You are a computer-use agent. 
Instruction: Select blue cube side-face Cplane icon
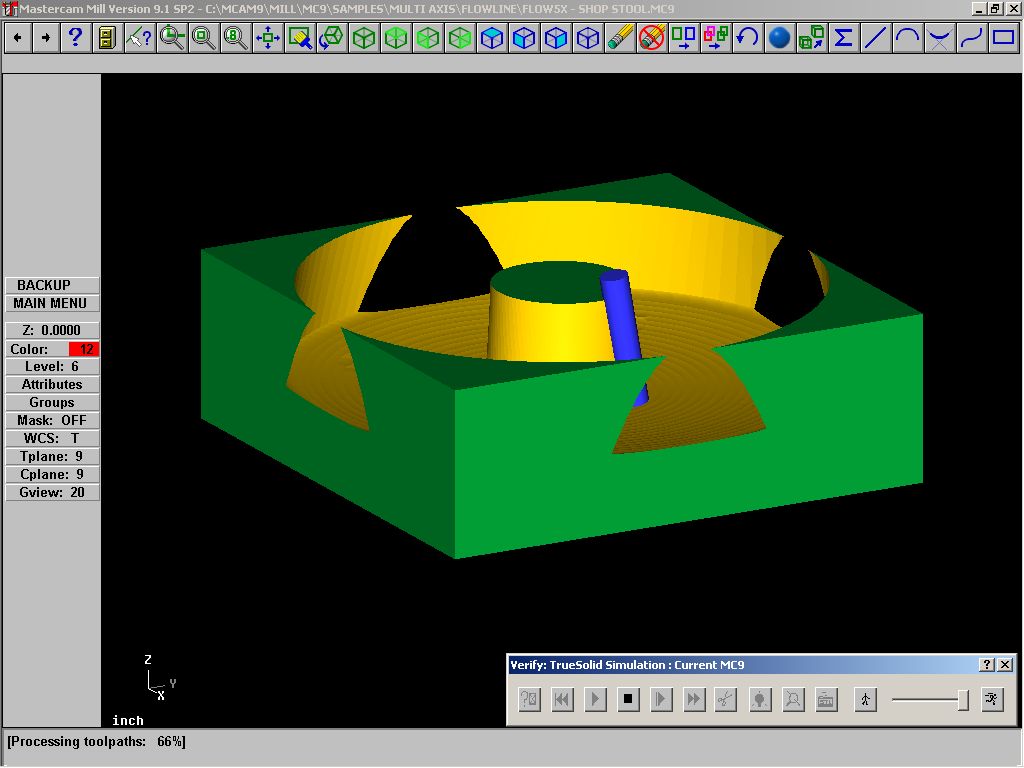click(x=555, y=38)
